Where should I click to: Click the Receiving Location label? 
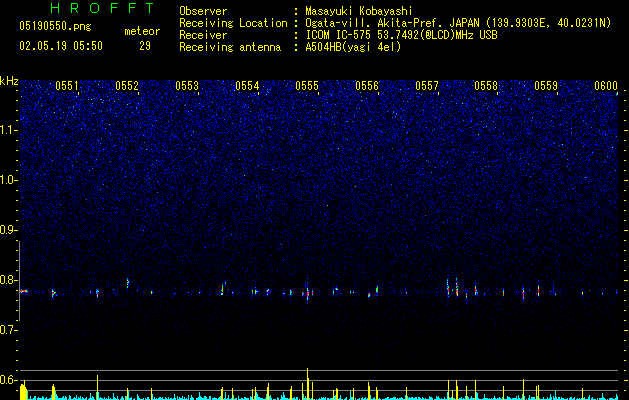tap(233, 23)
